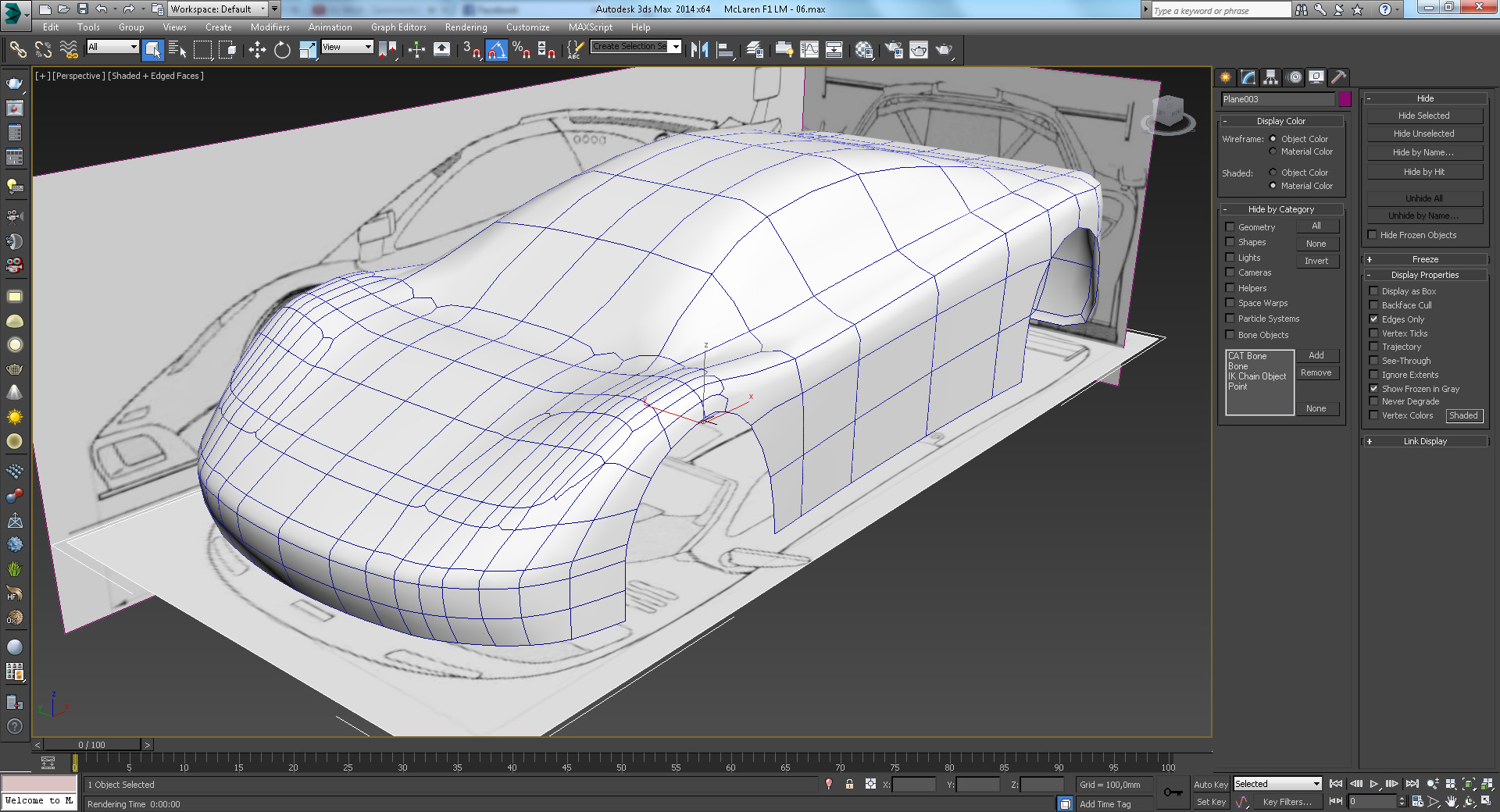
Task: Toggle the Angle Snap icon
Action: coord(497,50)
